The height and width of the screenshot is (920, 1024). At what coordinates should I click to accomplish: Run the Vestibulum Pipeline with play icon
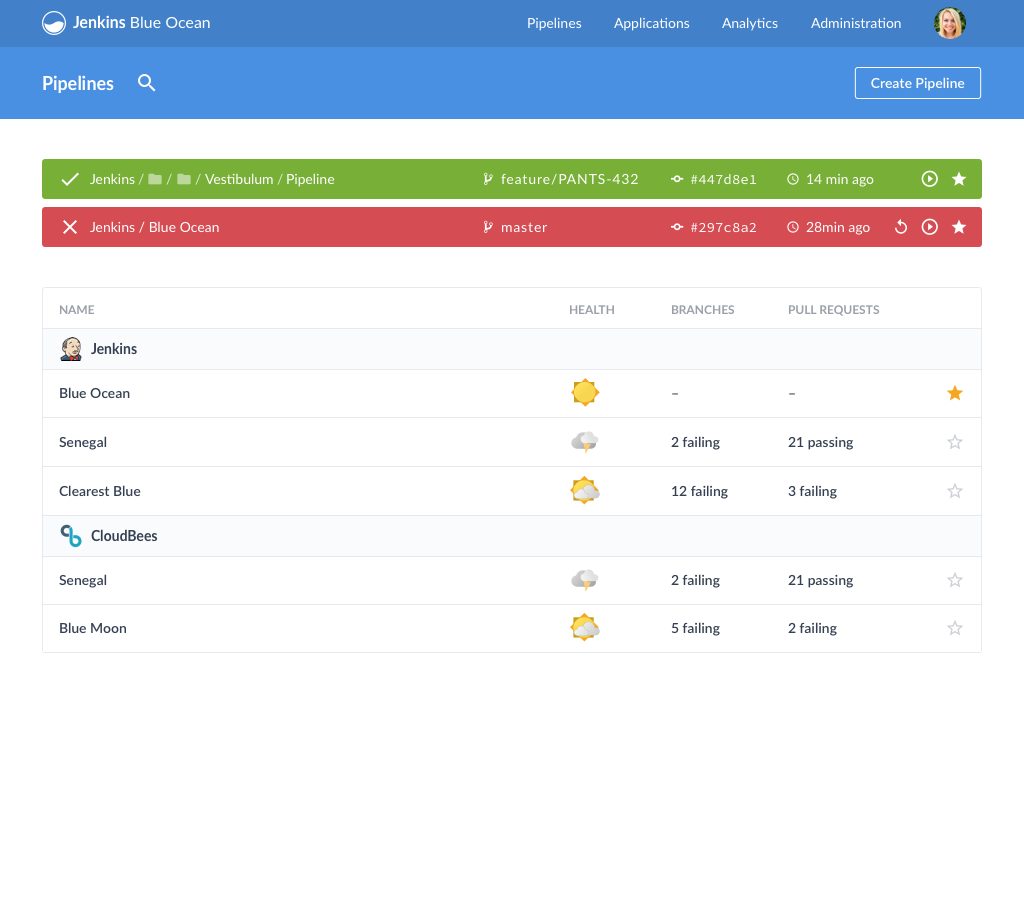coord(929,179)
